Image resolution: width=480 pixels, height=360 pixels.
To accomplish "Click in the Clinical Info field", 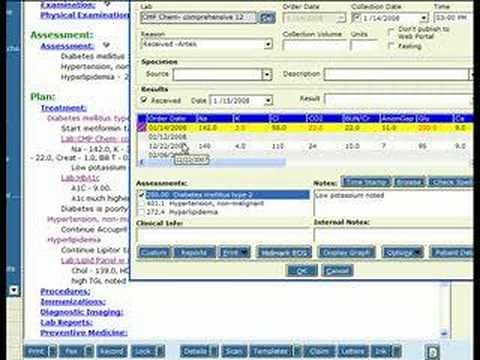I will (223, 235).
